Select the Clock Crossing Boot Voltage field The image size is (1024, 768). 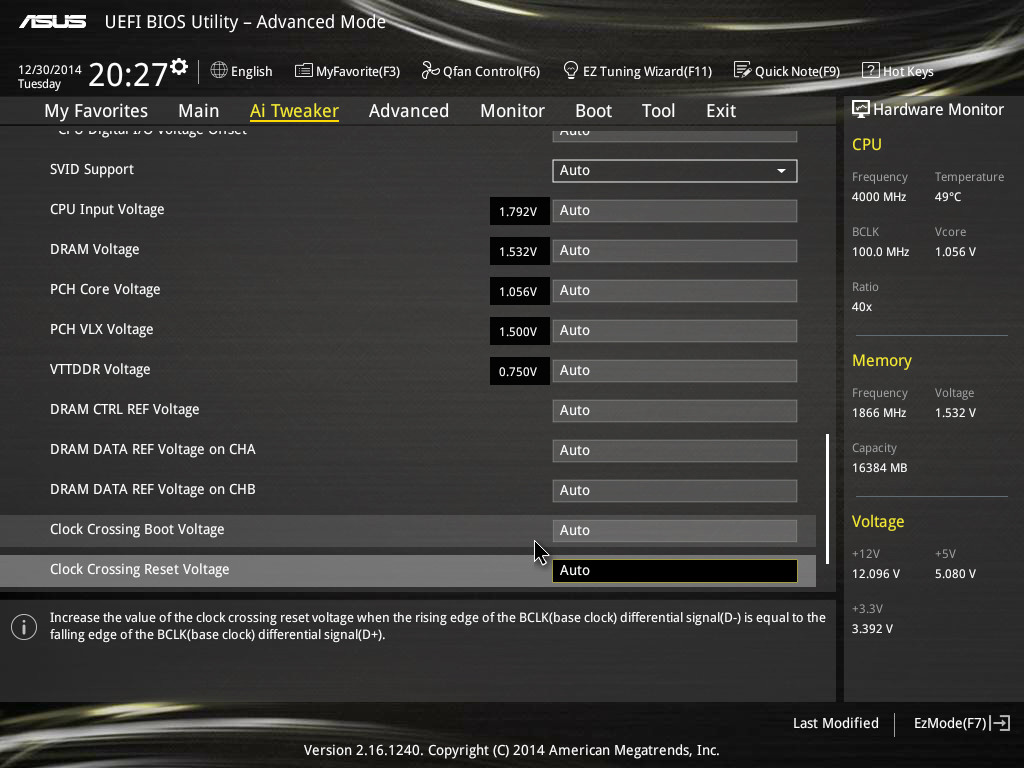pos(675,530)
